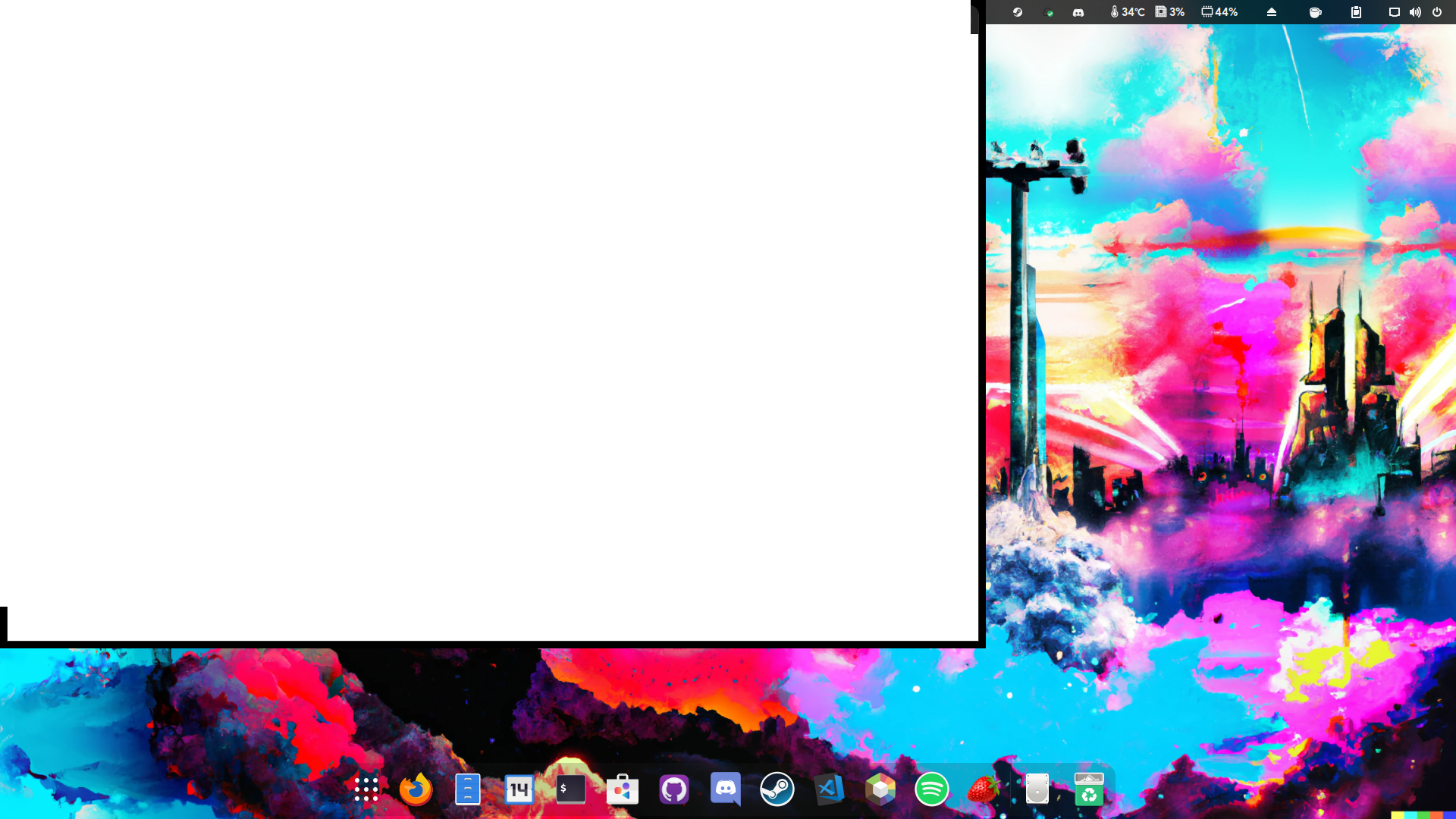This screenshot has height=819, width=1456.
Task: Open the Files manager from the dock
Action: [468, 789]
